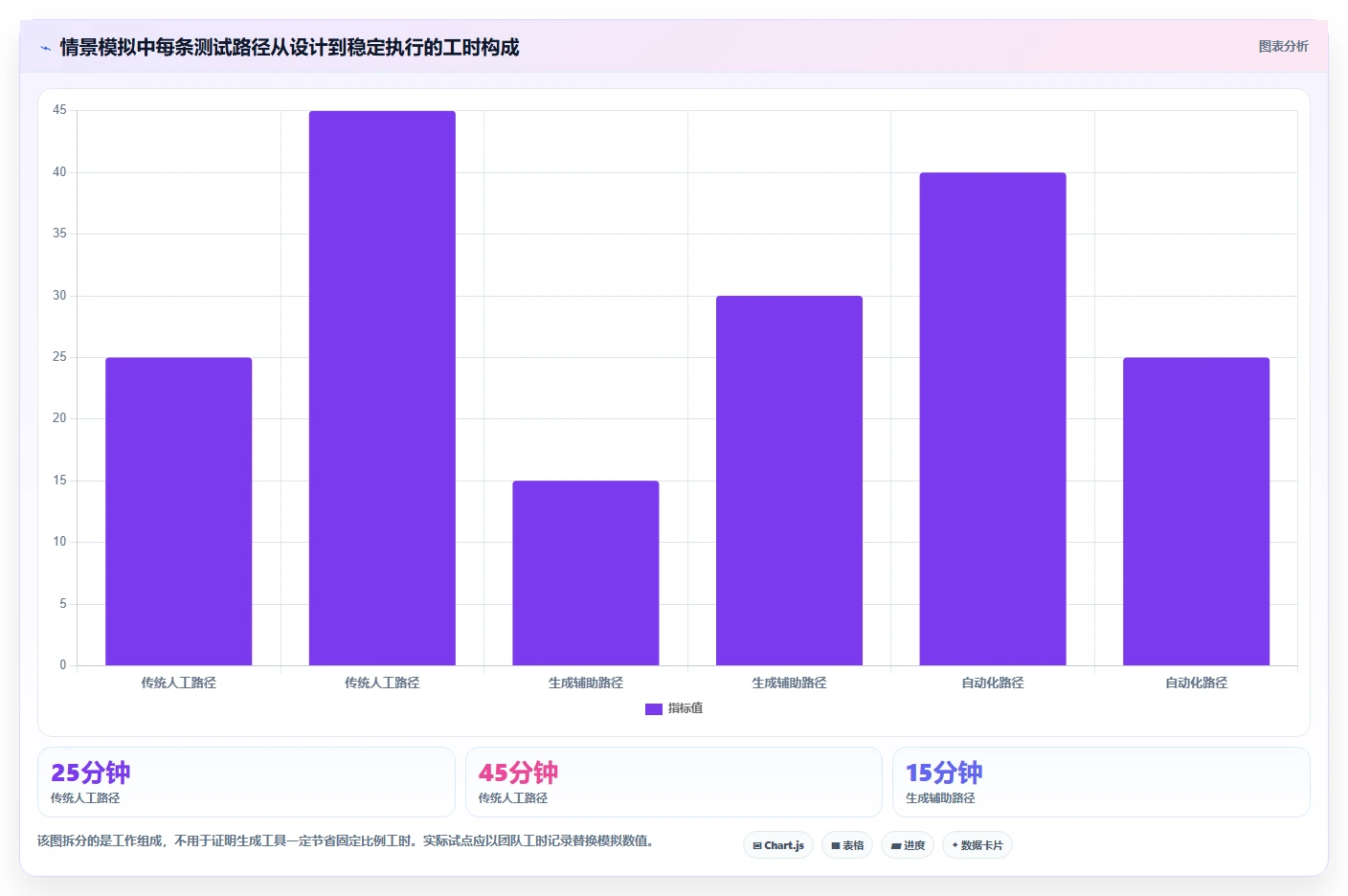Screen dimensions: 1348x896
Task: Open the 进度 chip
Action: [x=908, y=845]
